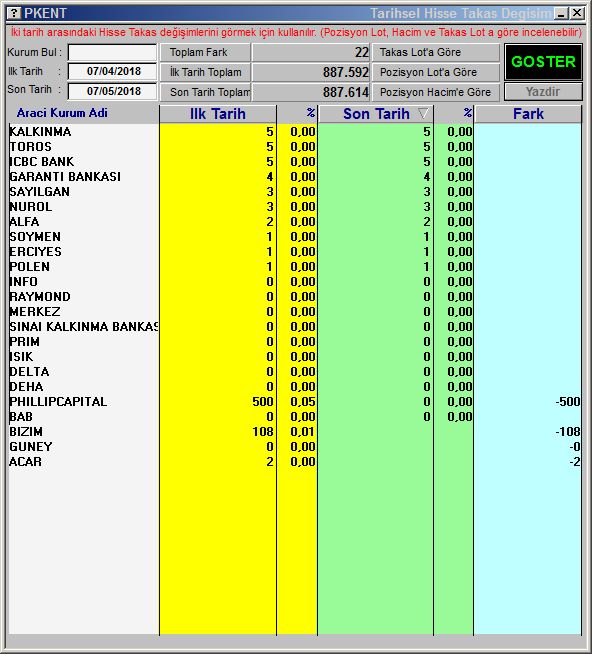Select Takas Lot'a Göre option
This screenshot has height=654, width=592.
point(436,53)
